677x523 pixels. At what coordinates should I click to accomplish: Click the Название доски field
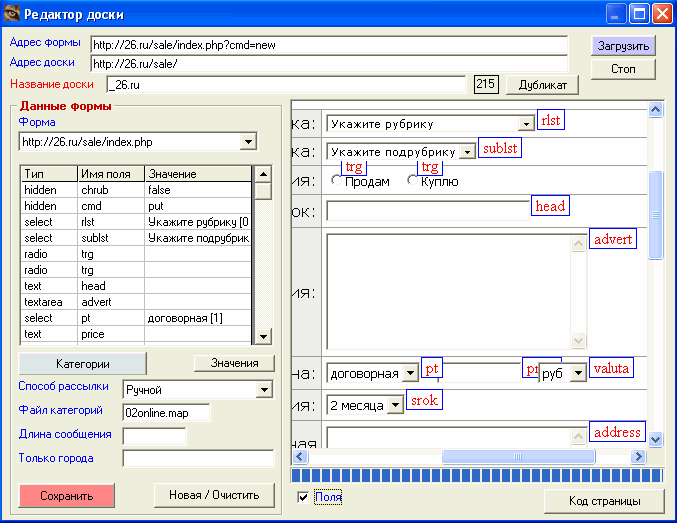point(286,85)
